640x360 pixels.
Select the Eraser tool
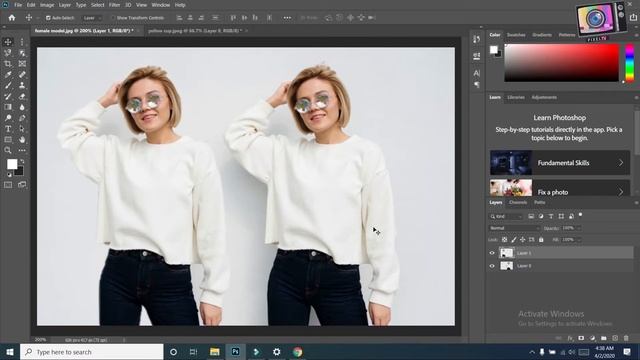click(x=22, y=96)
